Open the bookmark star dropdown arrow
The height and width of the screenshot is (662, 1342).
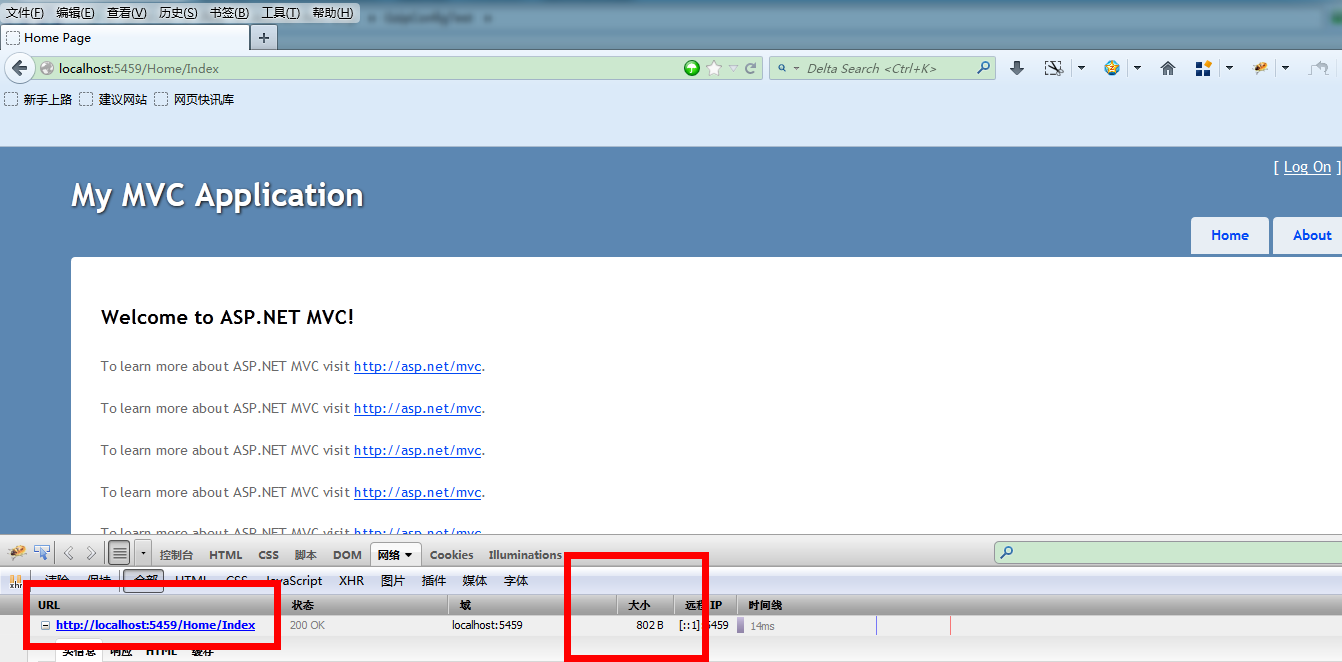click(x=733, y=68)
